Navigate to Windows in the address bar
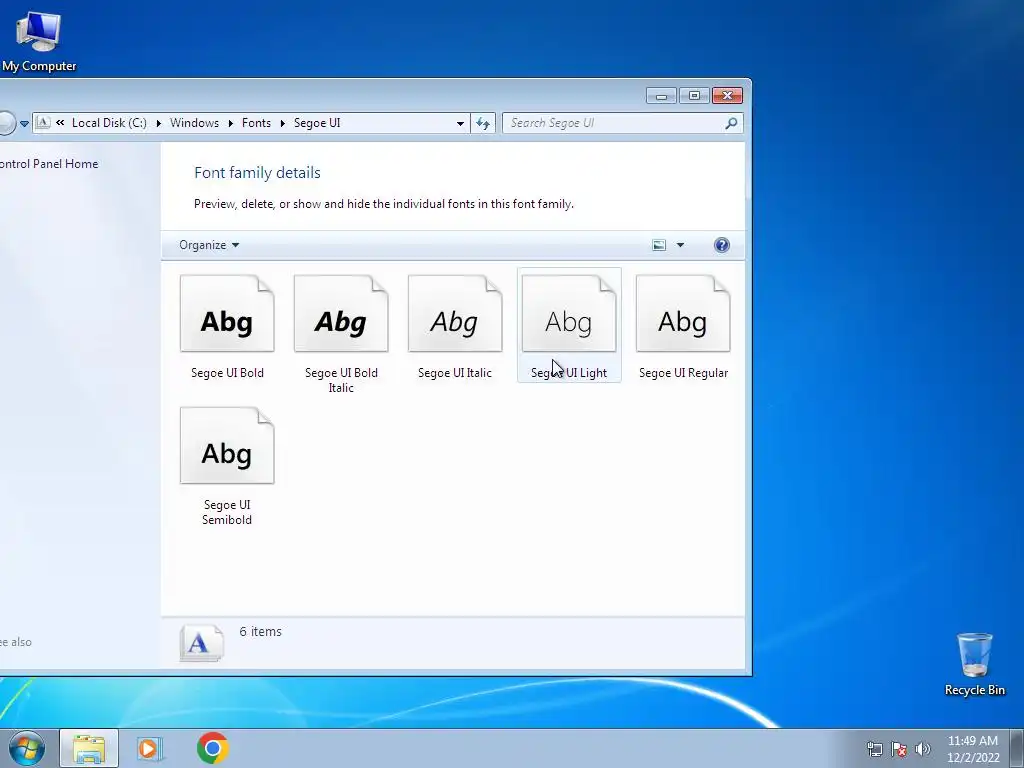1024x768 pixels. [195, 123]
